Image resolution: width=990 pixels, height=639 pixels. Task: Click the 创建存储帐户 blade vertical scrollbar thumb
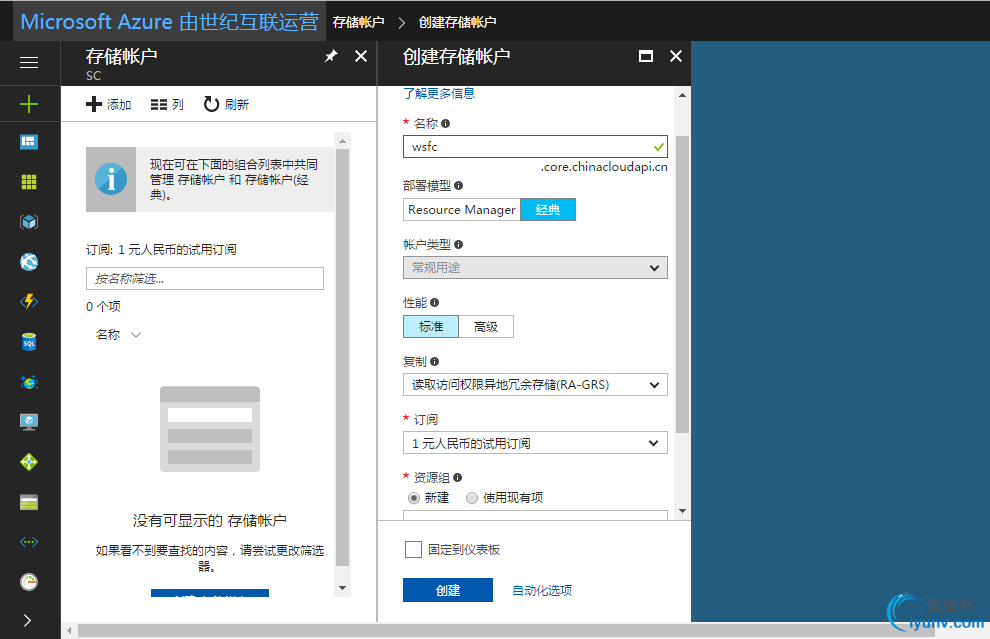tap(683, 284)
